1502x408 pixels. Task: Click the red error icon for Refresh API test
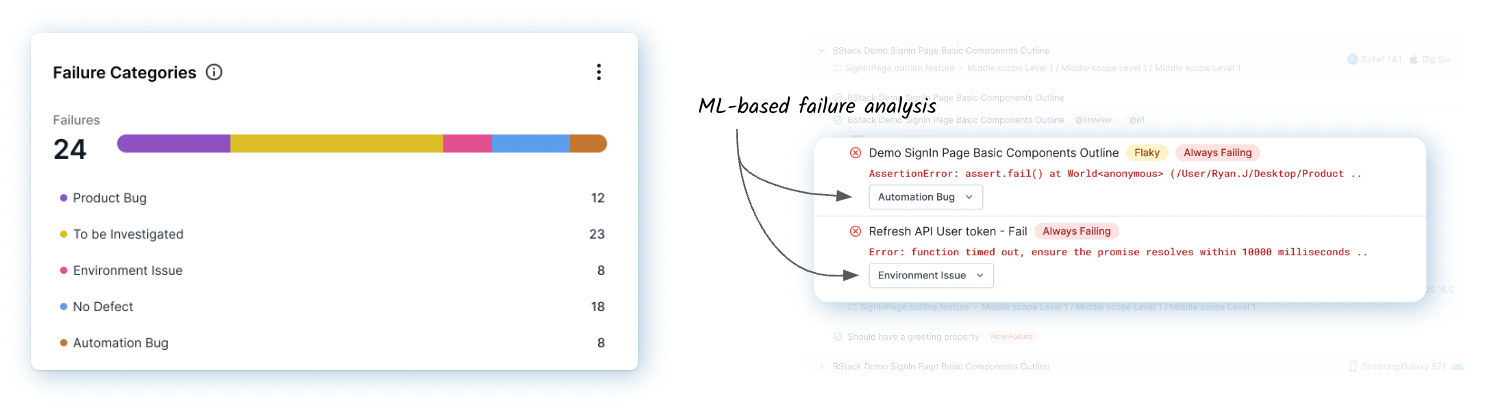click(x=855, y=231)
